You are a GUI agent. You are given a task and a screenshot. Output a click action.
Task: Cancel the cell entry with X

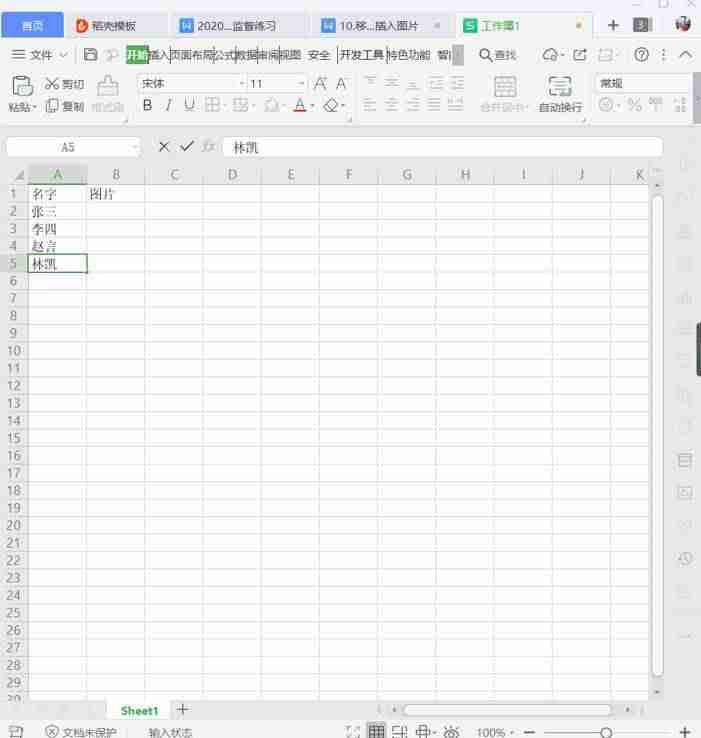164,147
